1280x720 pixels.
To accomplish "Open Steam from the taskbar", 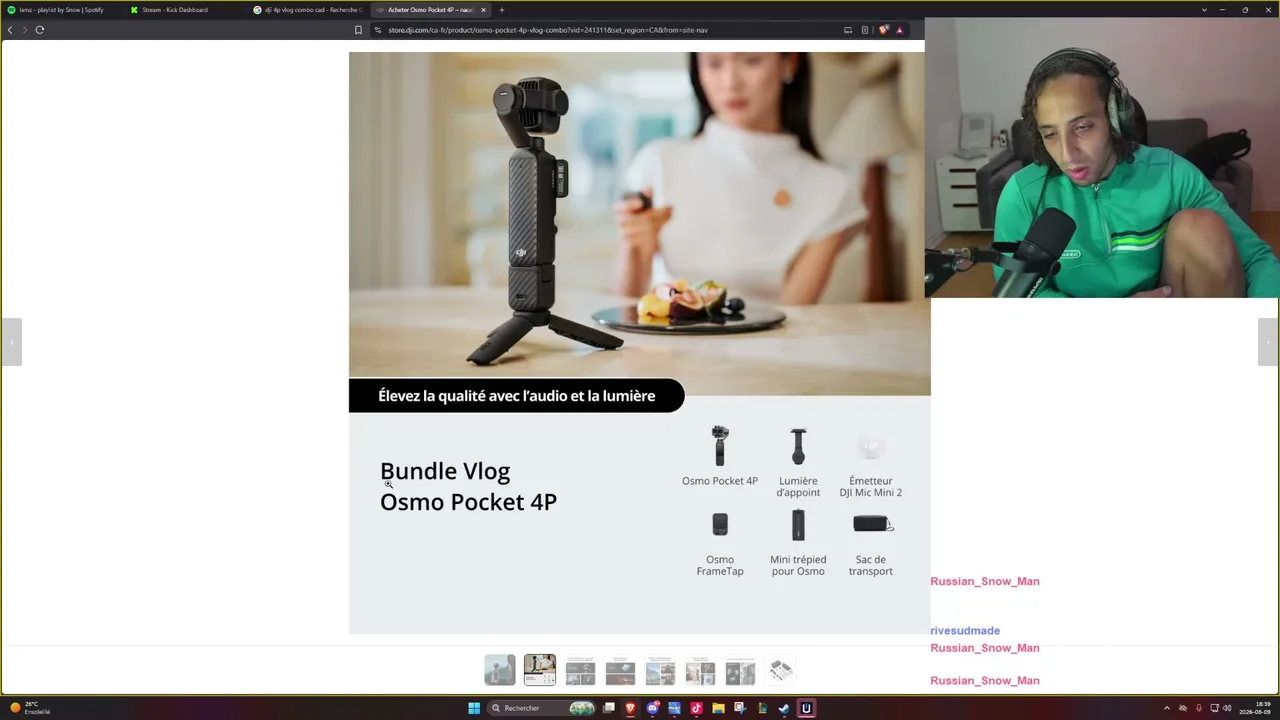I will [x=784, y=708].
